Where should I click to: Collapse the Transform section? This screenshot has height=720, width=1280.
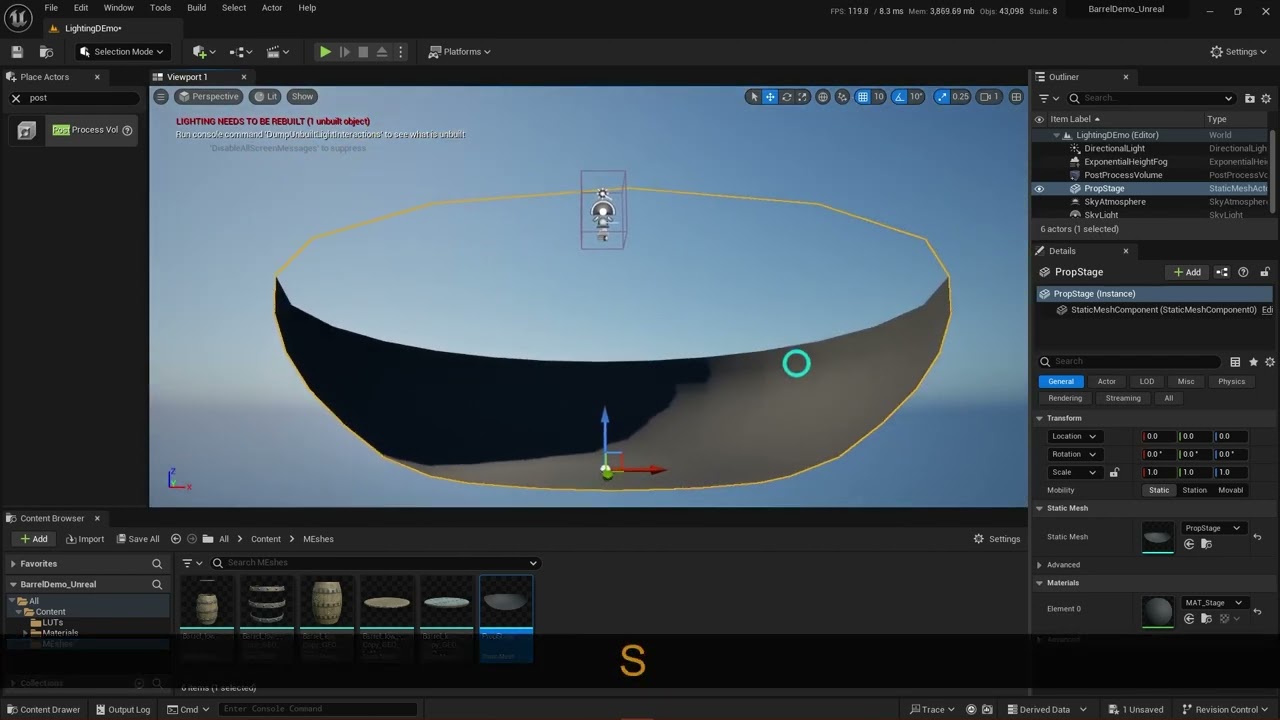(x=1039, y=418)
